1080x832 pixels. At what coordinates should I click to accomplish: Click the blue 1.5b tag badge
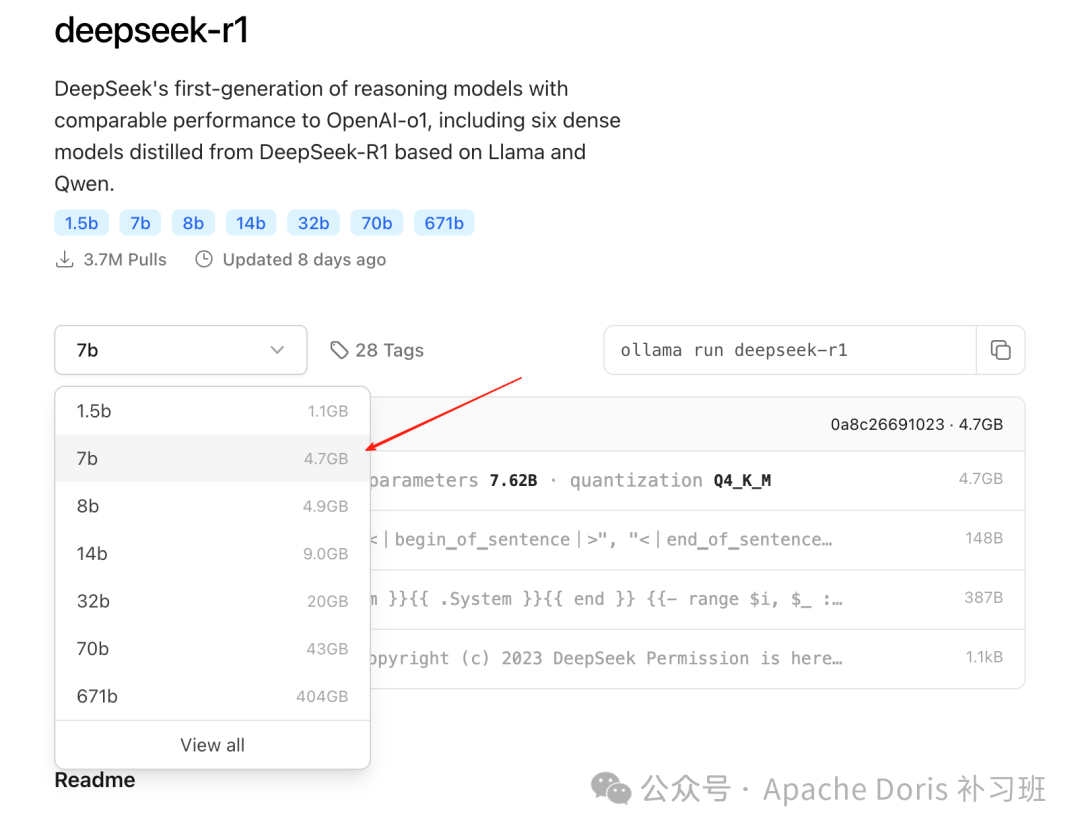click(81, 223)
